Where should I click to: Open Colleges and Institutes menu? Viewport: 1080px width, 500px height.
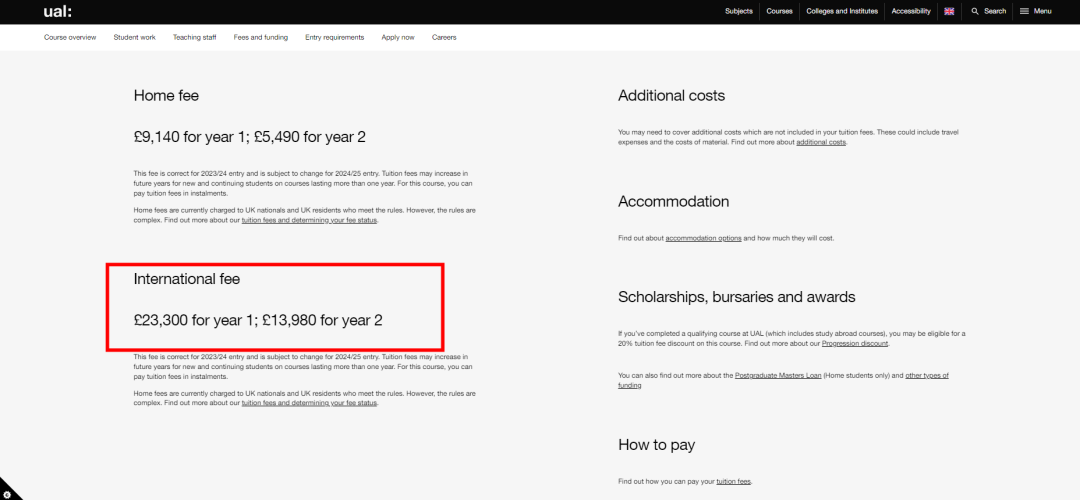842,11
